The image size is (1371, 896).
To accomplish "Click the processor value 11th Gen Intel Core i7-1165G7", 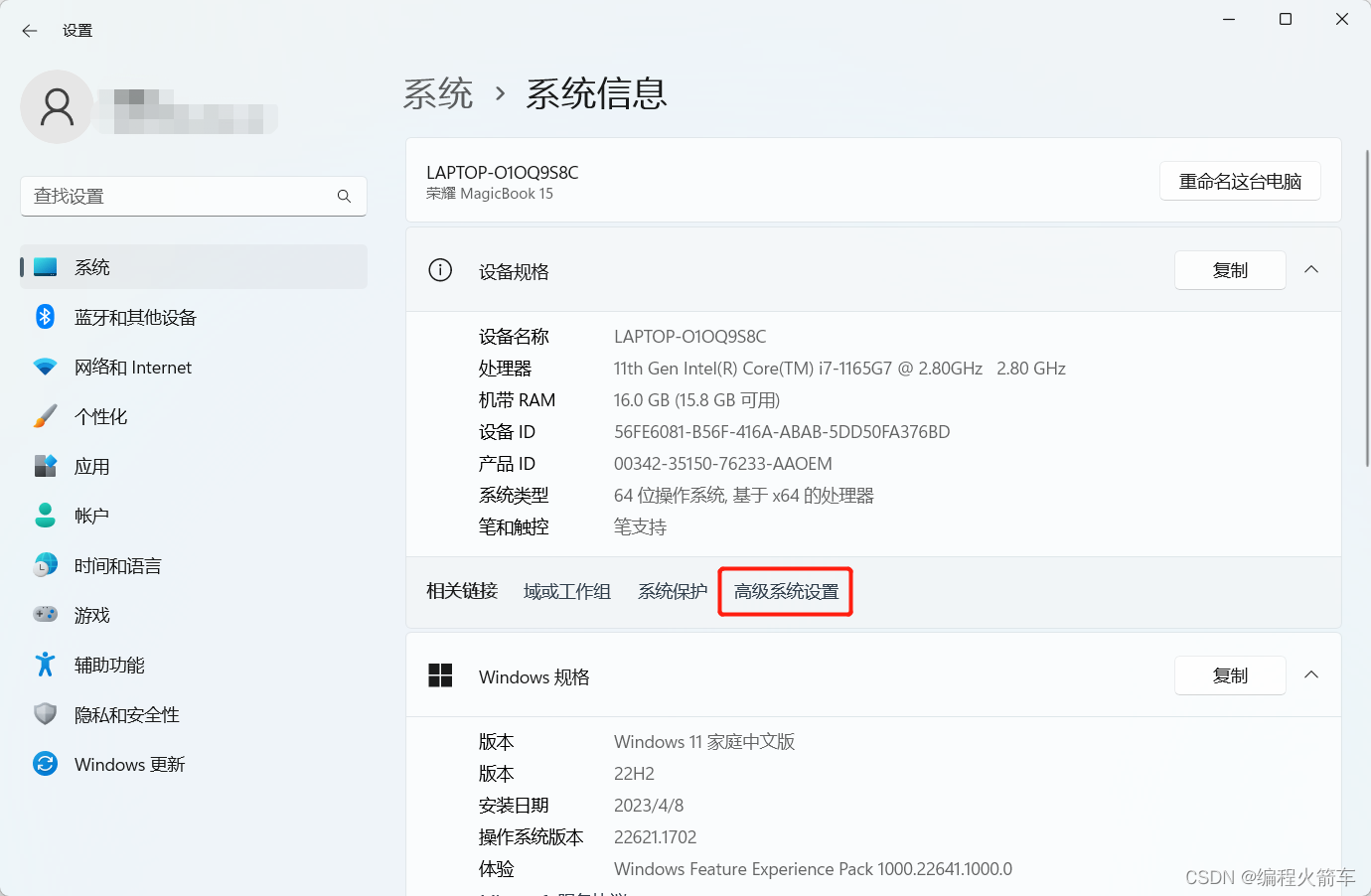I will point(839,369).
